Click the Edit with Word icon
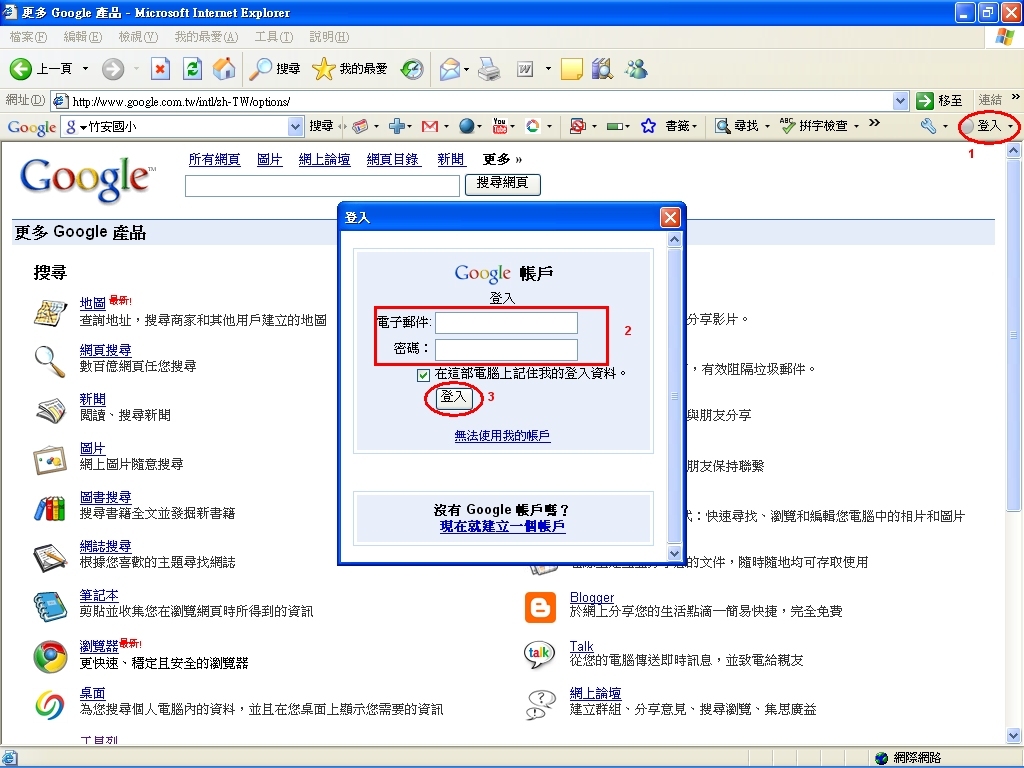1024x768 pixels. (x=525, y=69)
